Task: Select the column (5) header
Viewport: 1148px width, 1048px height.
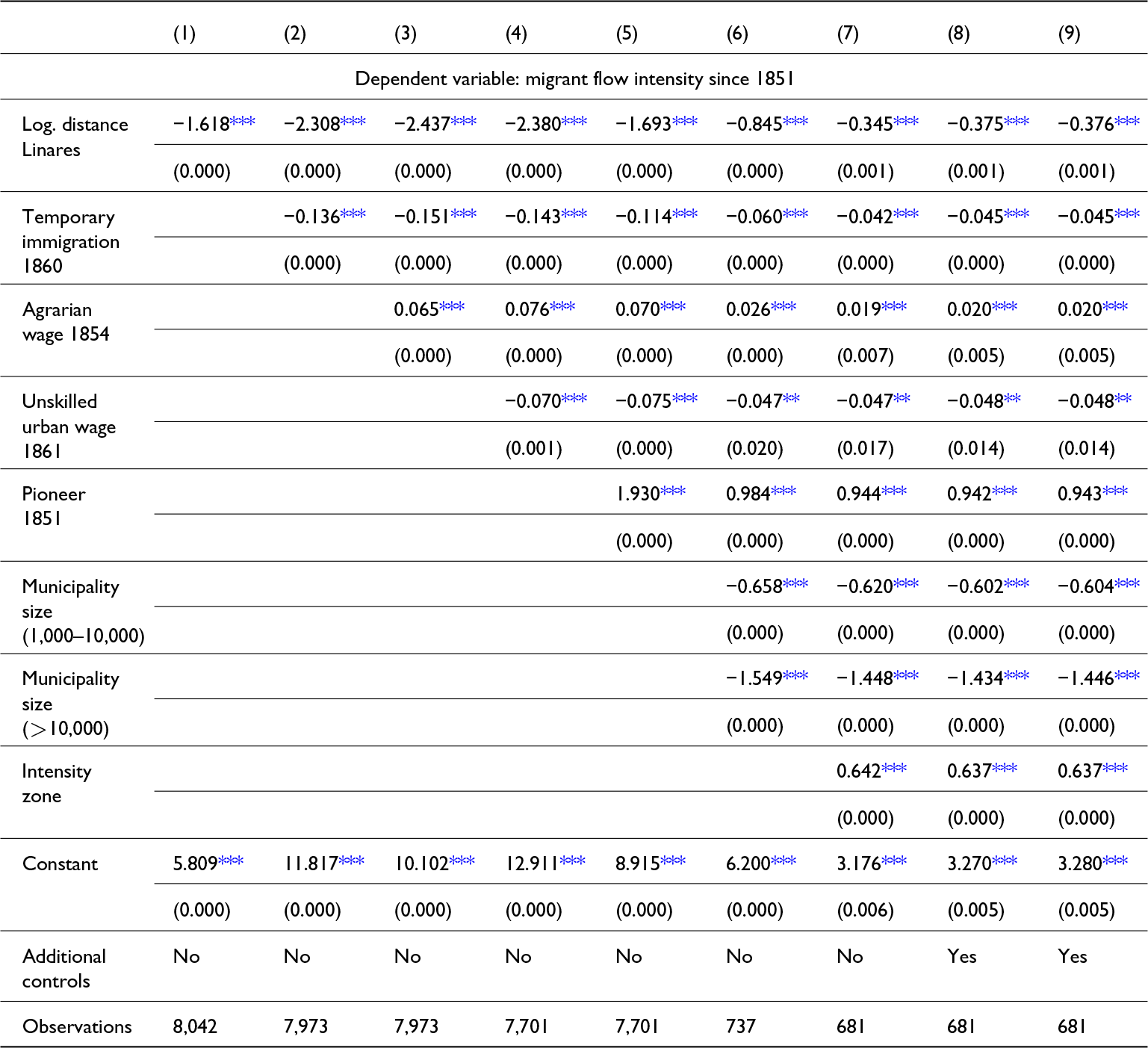Action: click(627, 34)
